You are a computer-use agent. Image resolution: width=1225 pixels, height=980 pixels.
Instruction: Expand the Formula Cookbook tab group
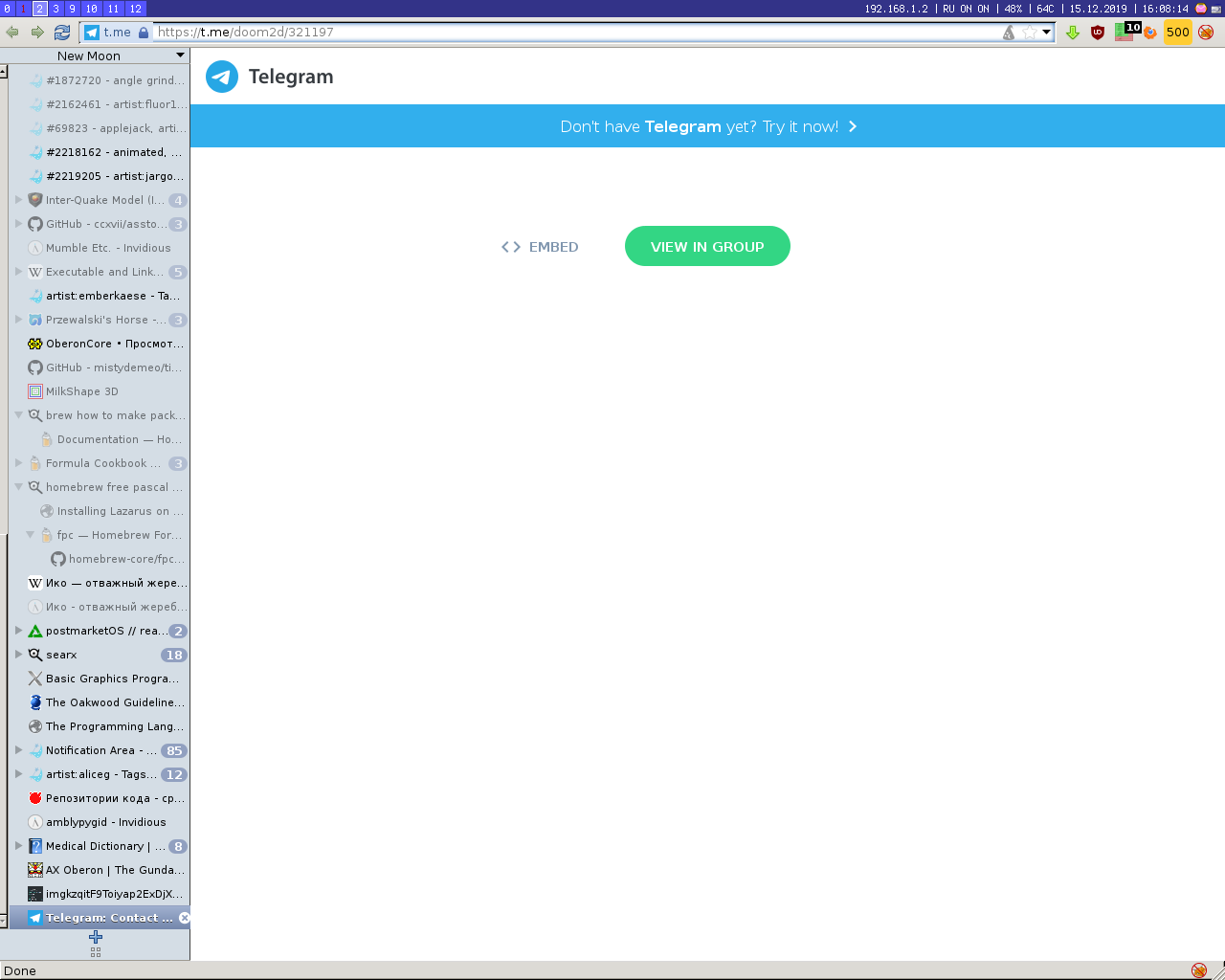(18, 463)
